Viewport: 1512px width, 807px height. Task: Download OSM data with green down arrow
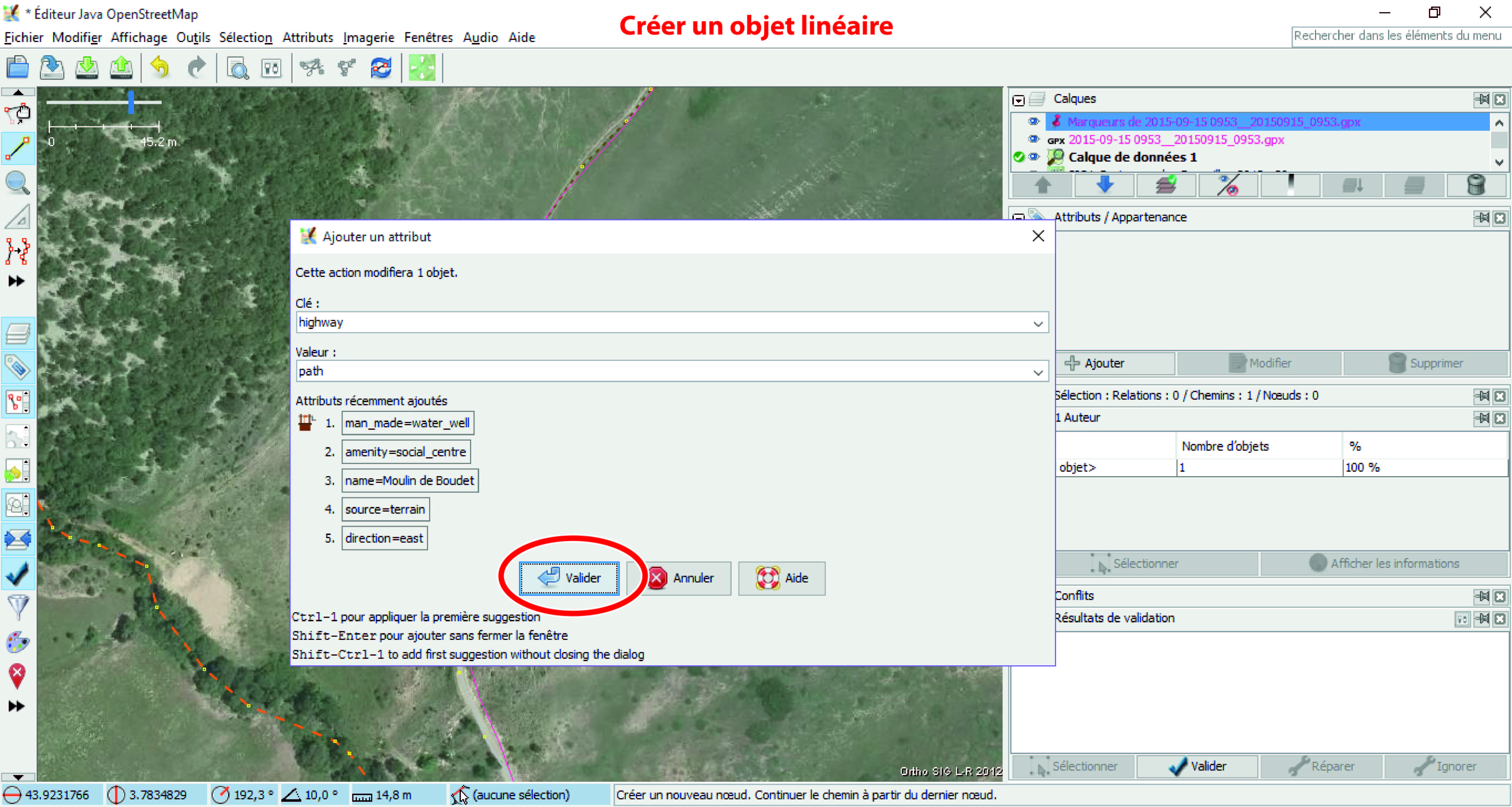click(x=87, y=67)
